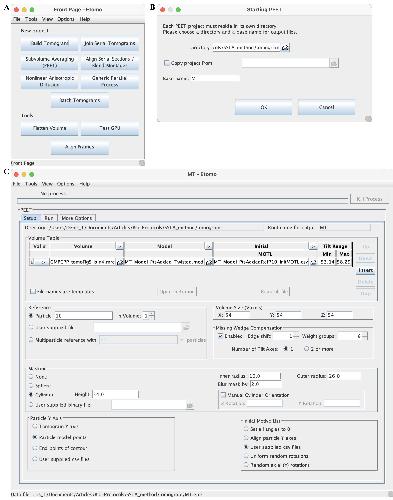
Task: Click the Inner radius field
Action: click(265, 376)
